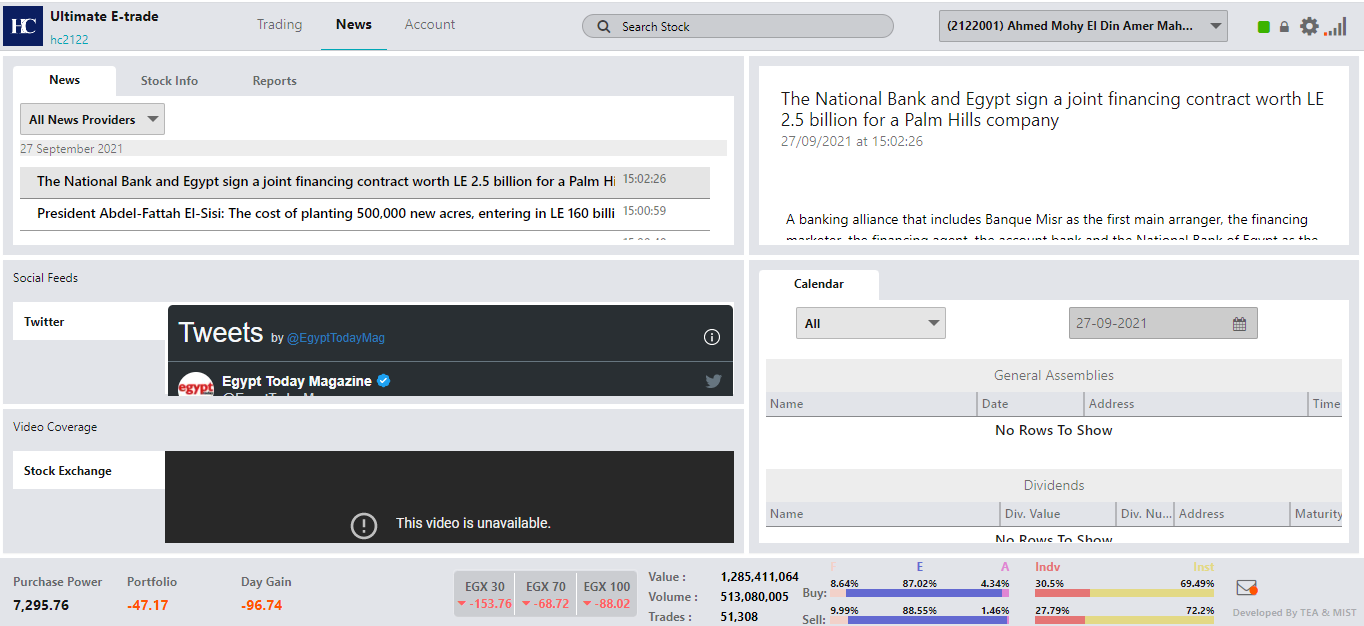Click the Egypt Today Magazine name link
This screenshot has height=626, width=1364.
coord(297,381)
